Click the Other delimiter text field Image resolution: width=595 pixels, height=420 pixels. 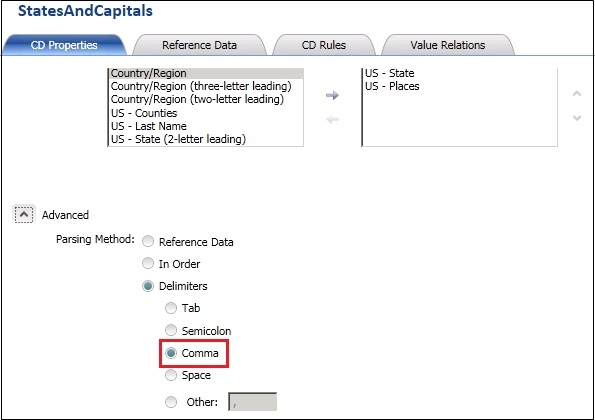(252, 402)
